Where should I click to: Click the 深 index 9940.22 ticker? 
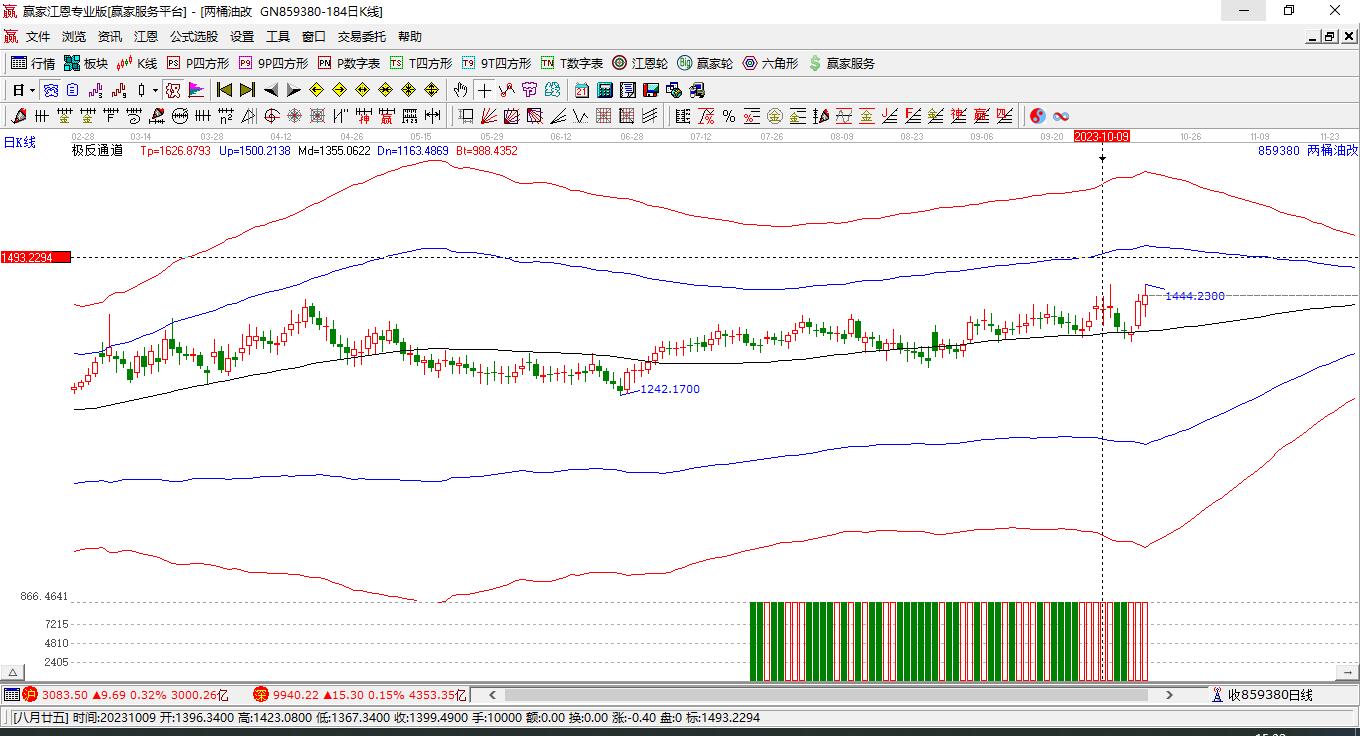pyautogui.click(x=361, y=694)
